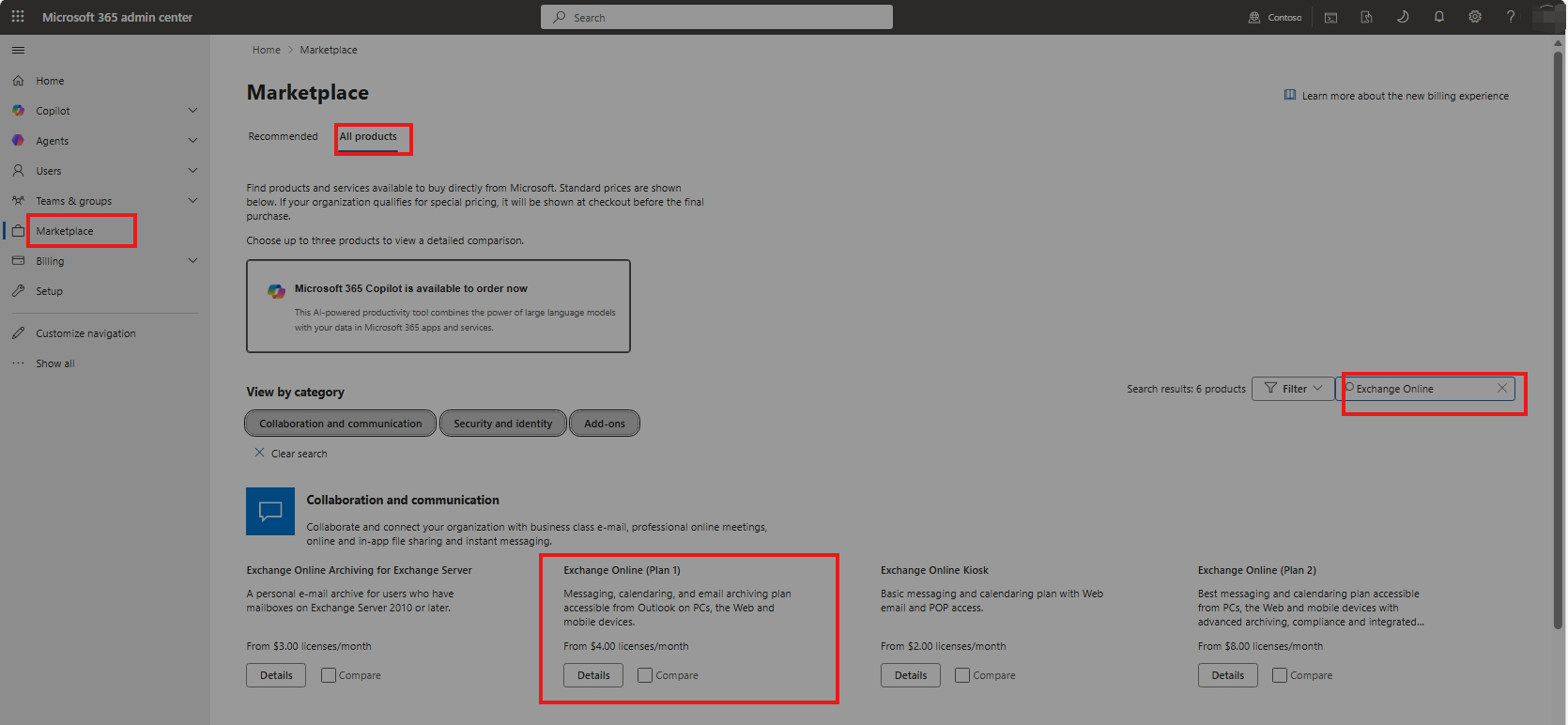Viewport: 1568px width, 725px height.
Task: Switch theme using the moon icon
Action: click(x=1403, y=17)
